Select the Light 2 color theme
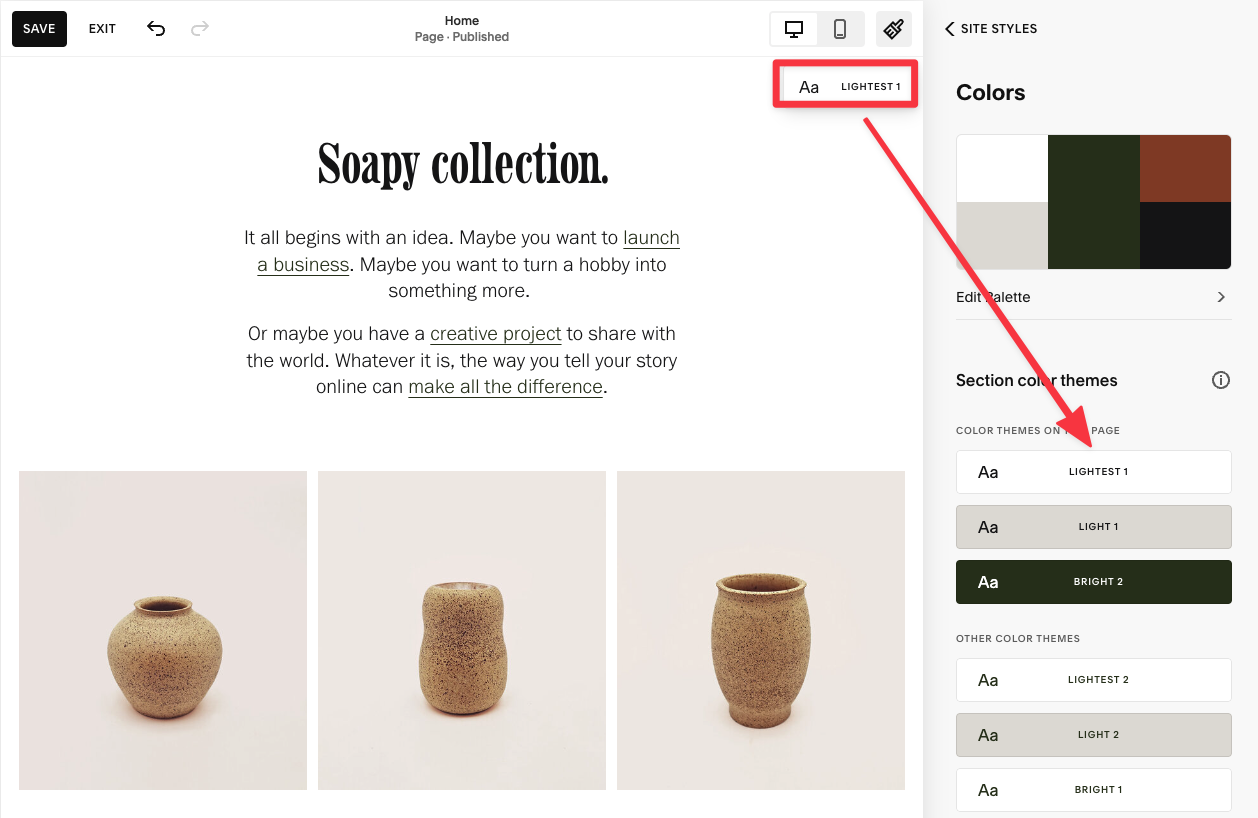This screenshot has width=1258, height=818. pos(1093,734)
